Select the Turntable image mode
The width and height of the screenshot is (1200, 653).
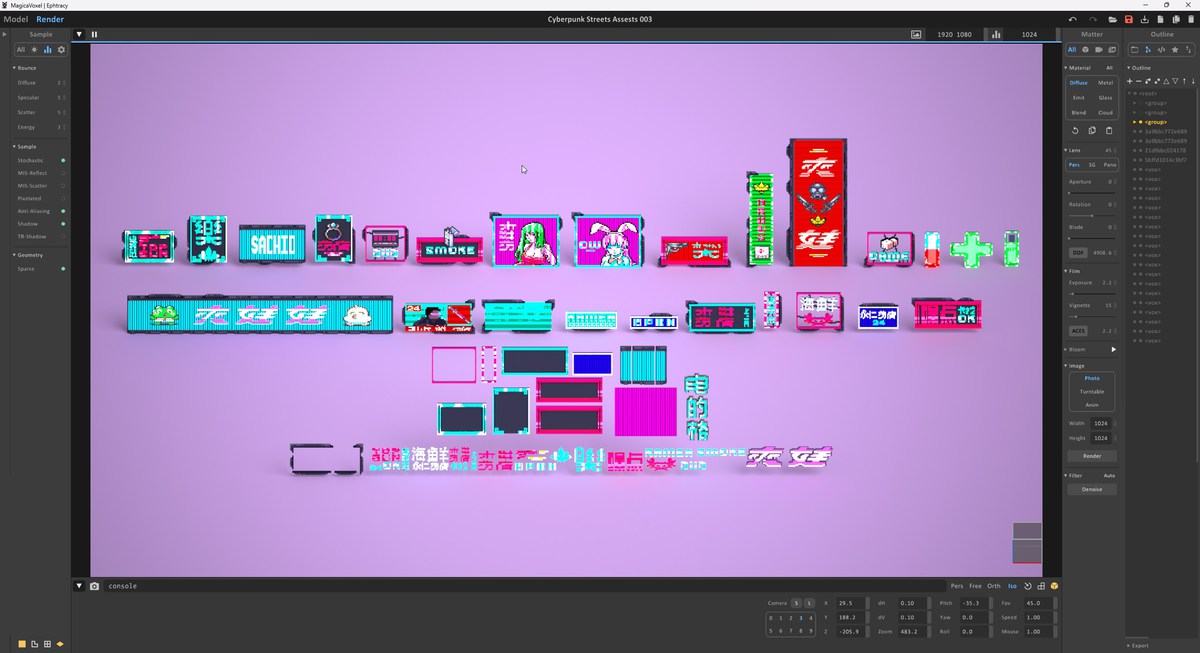pyautogui.click(x=1092, y=391)
